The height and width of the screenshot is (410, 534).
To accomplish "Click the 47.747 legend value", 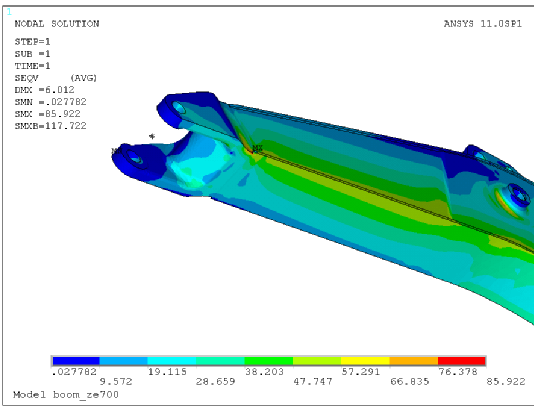I will click(x=313, y=381).
